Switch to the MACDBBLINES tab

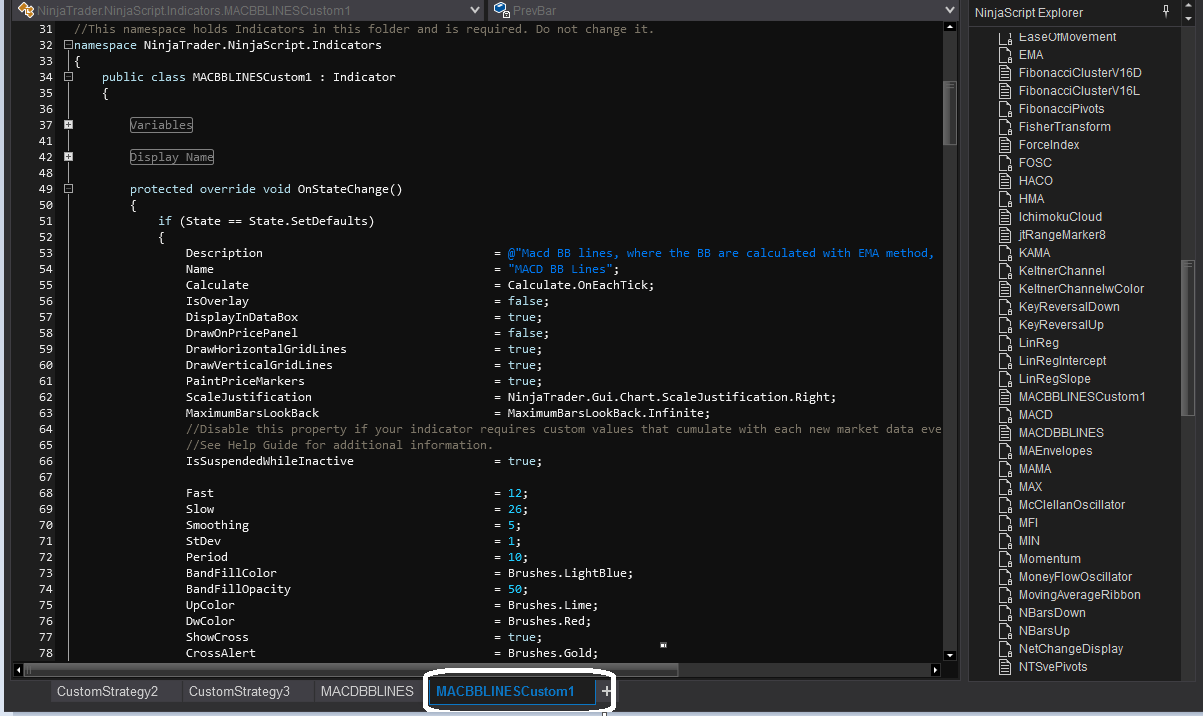coord(366,691)
